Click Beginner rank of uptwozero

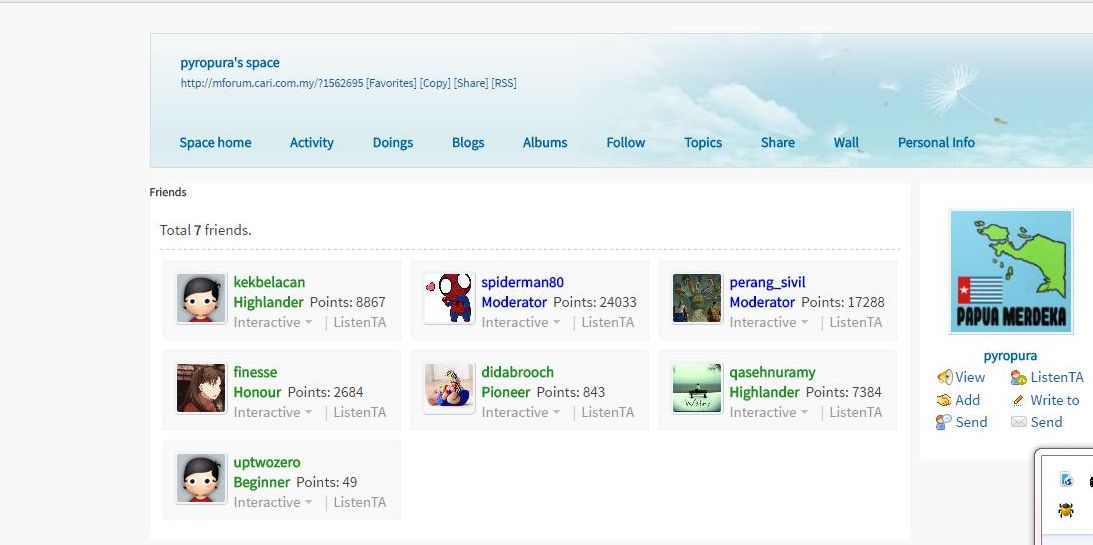261,482
